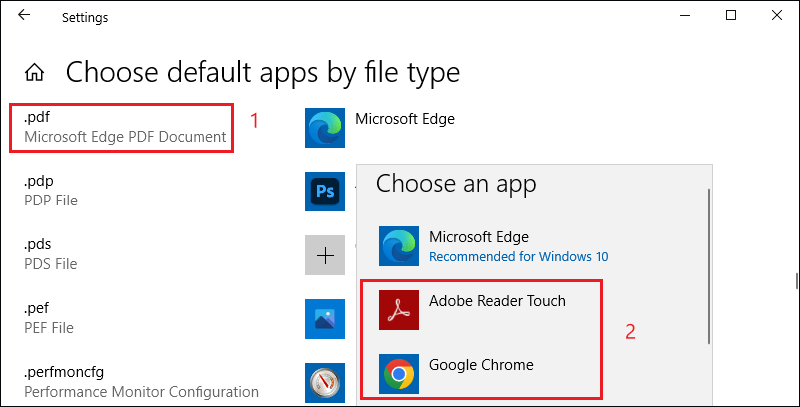Choose Adobe Reader Touch from list
Screen dimensions: 800x407
point(497,301)
